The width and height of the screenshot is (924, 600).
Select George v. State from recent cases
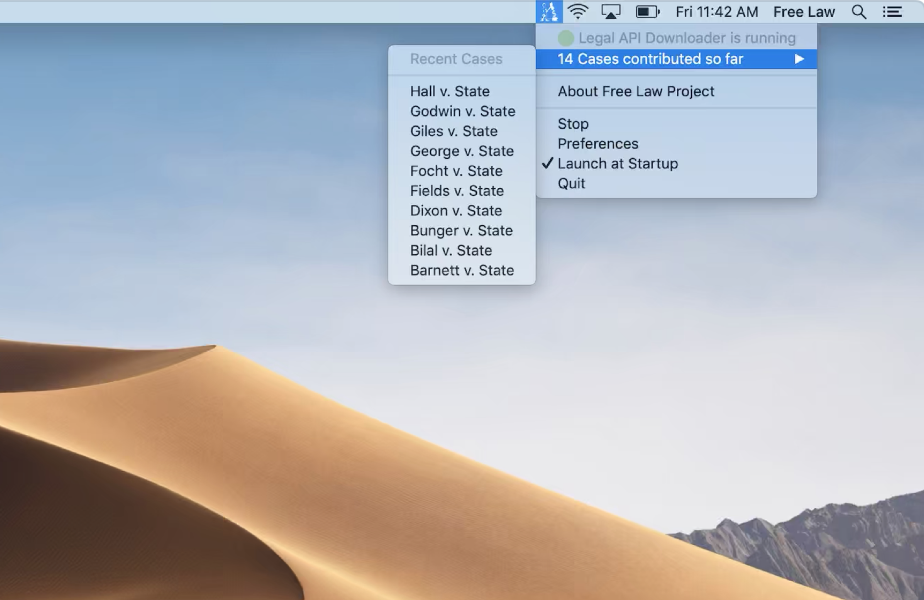(x=462, y=151)
